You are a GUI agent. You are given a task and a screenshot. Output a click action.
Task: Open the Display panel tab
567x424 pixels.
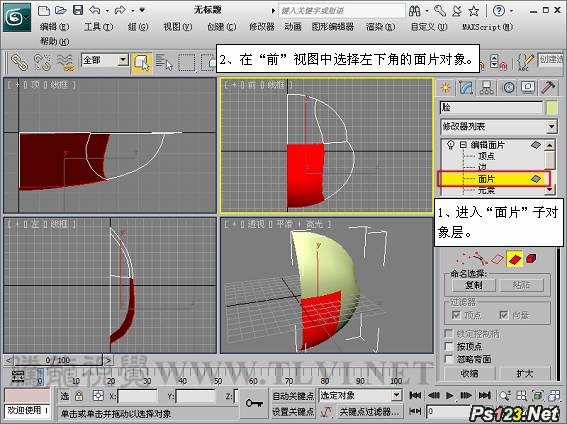(528, 87)
